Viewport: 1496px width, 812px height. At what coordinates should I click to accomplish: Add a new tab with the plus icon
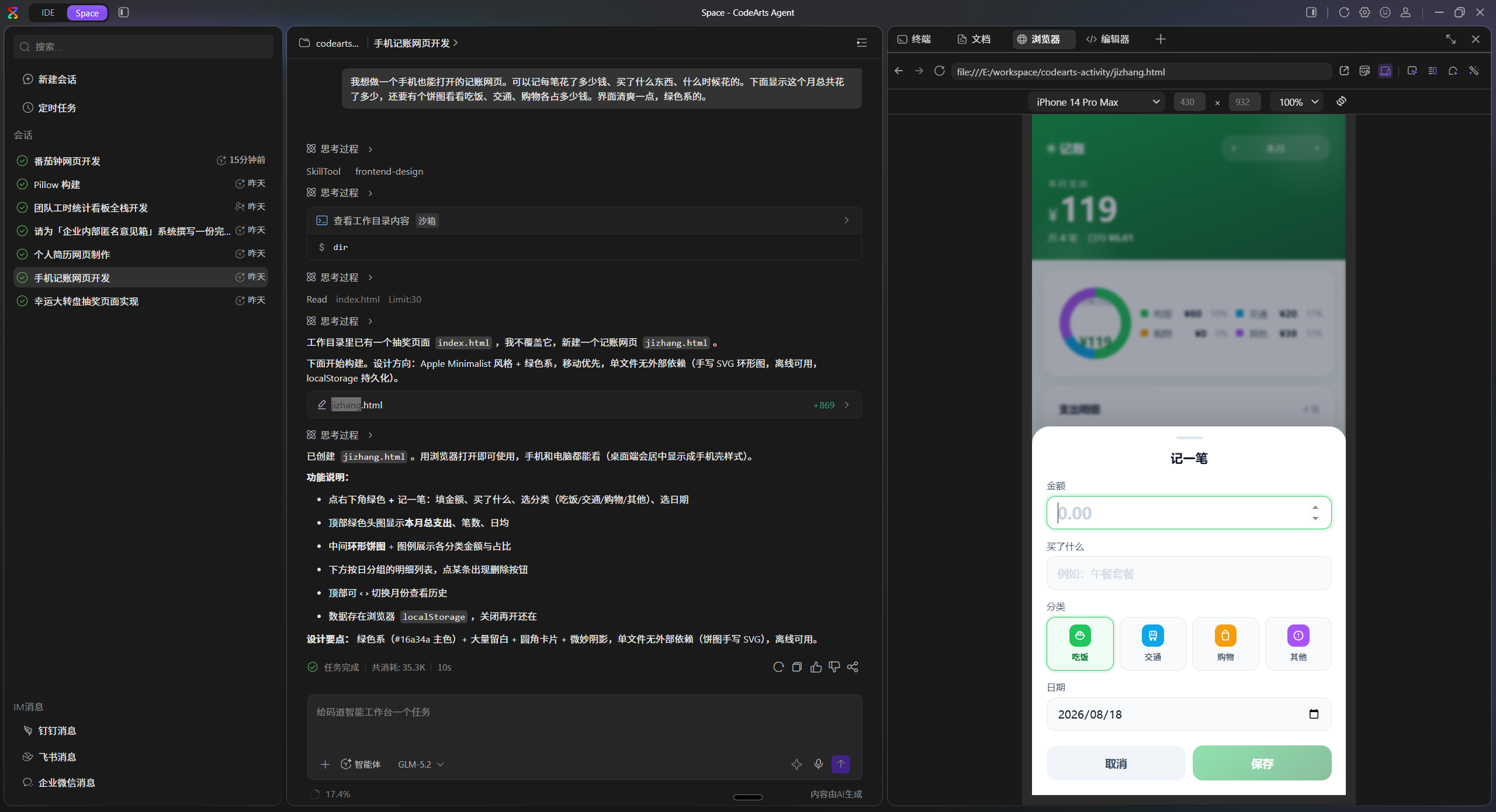pos(1161,39)
